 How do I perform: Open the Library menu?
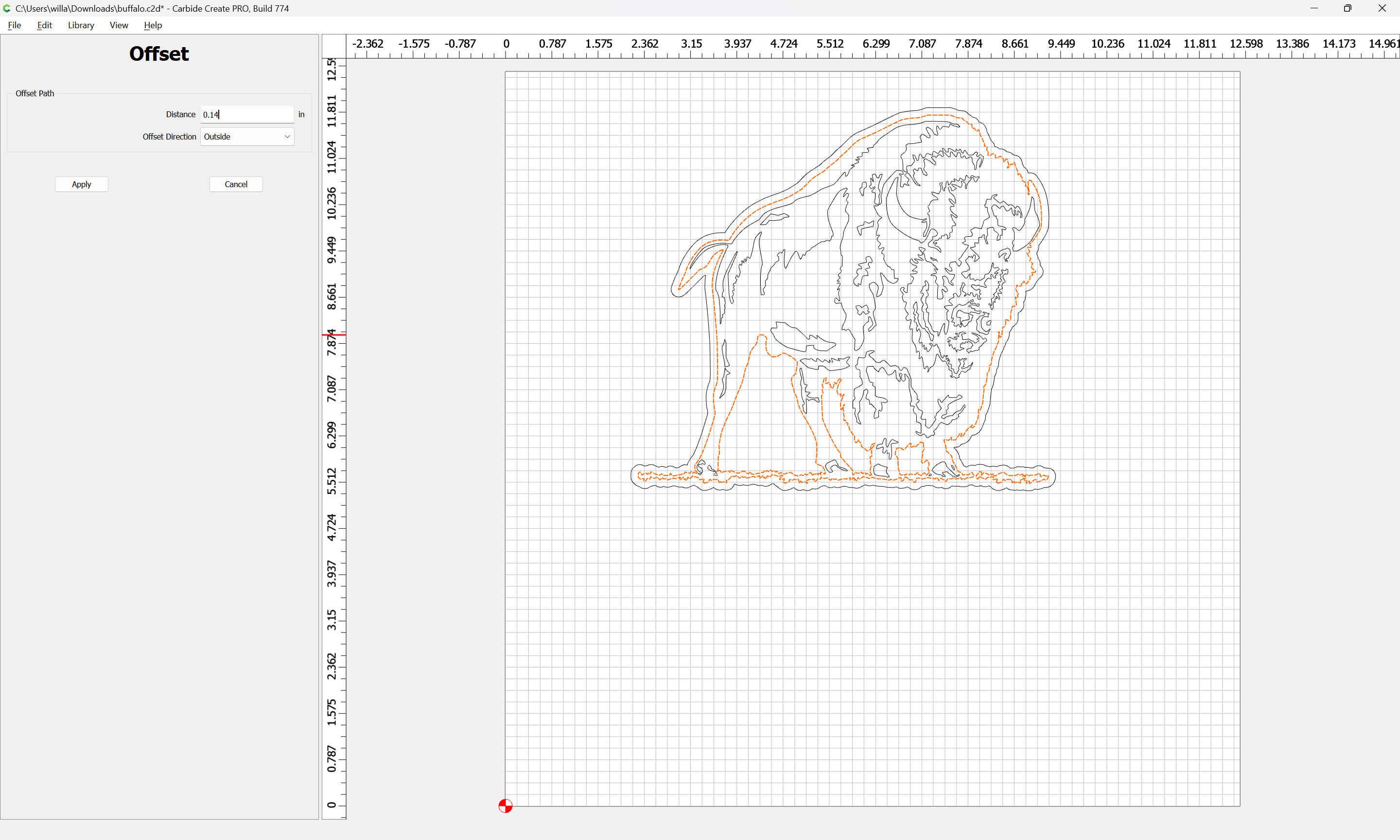pos(81,25)
